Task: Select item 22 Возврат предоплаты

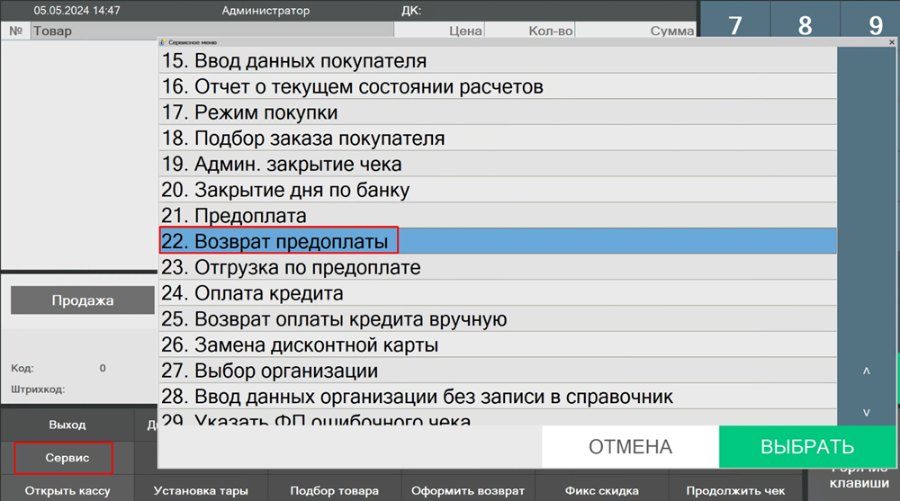Action: click(x=497, y=241)
